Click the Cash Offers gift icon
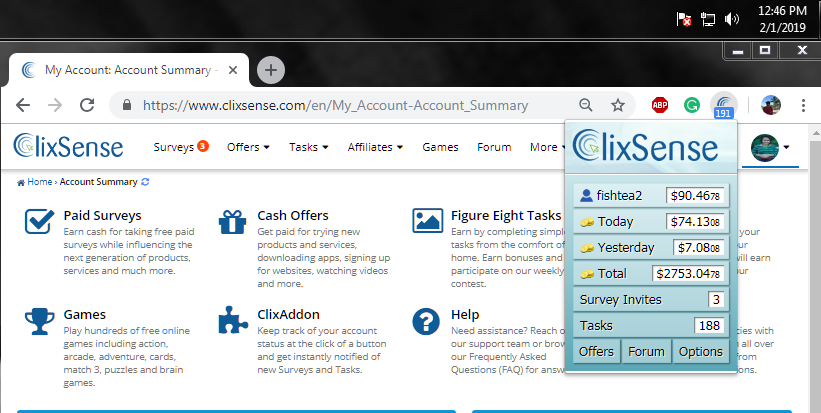This screenshot has height=413, width=821. (232, 221)
